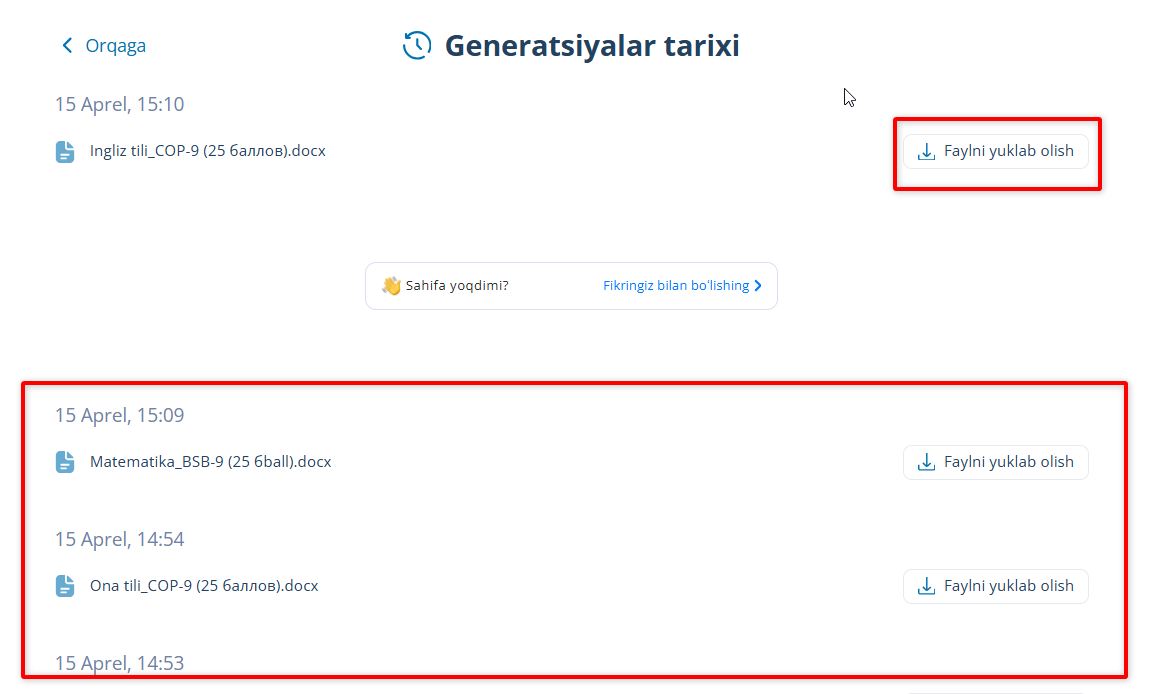The height and width of the screenshot is (694, 1154).
Task: Click the Ingliz tili document file icon
Action: pos(65,152)
